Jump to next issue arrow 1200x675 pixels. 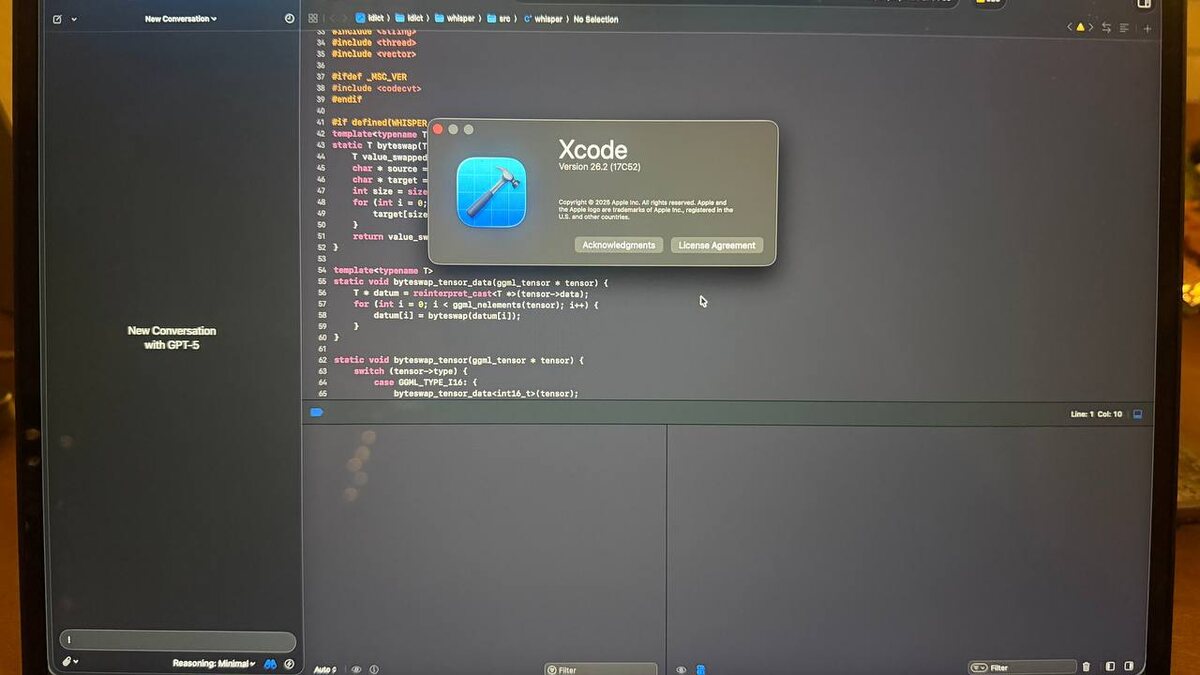1090,28
